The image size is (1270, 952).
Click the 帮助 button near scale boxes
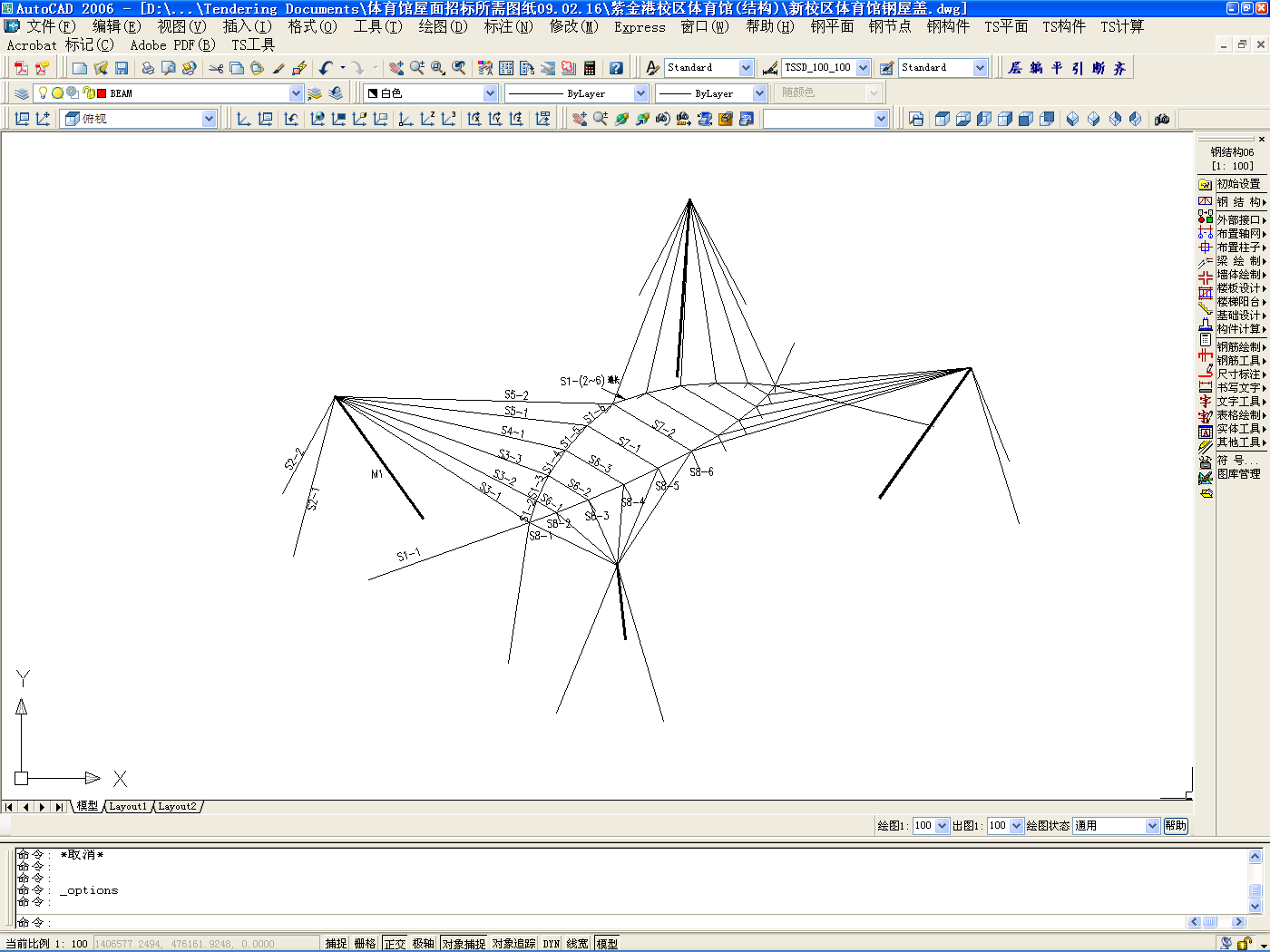(1176, 826)
